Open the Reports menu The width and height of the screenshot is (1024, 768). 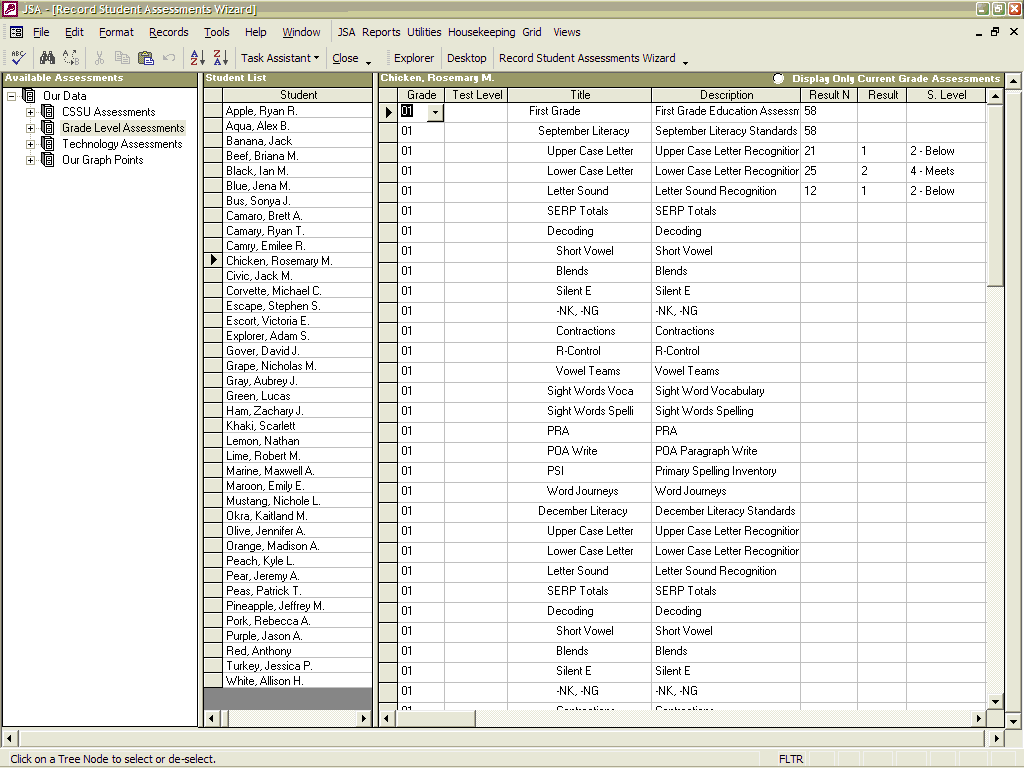[381, 32]
